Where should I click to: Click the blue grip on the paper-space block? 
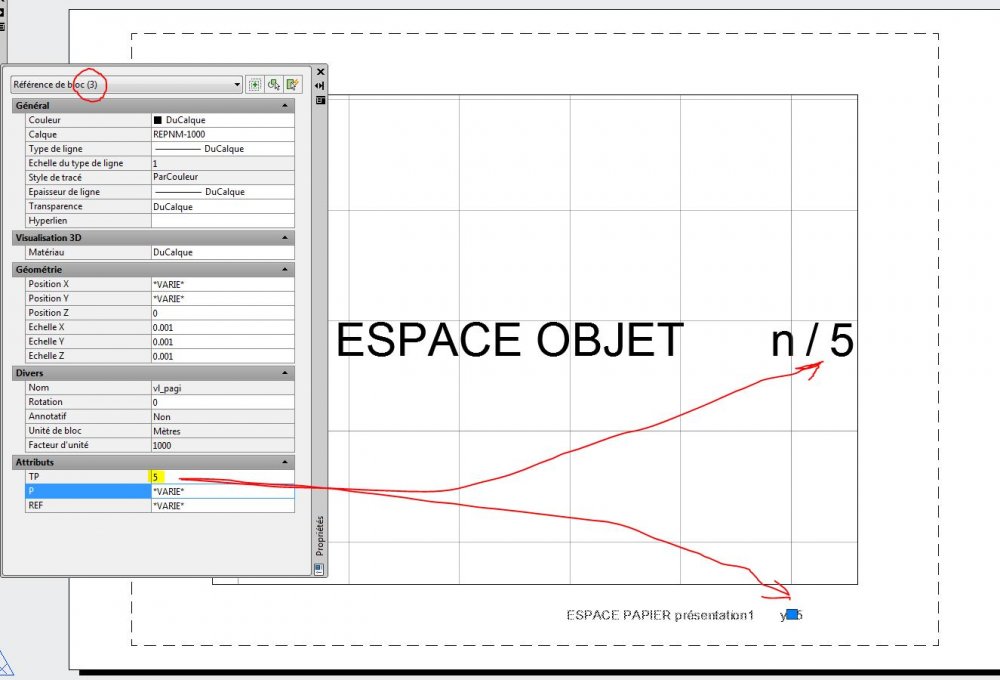[791, 614]
